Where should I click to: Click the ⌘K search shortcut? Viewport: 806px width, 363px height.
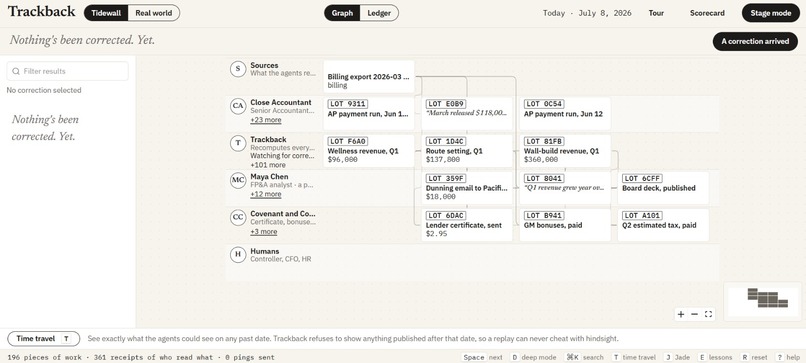point(583,357)
